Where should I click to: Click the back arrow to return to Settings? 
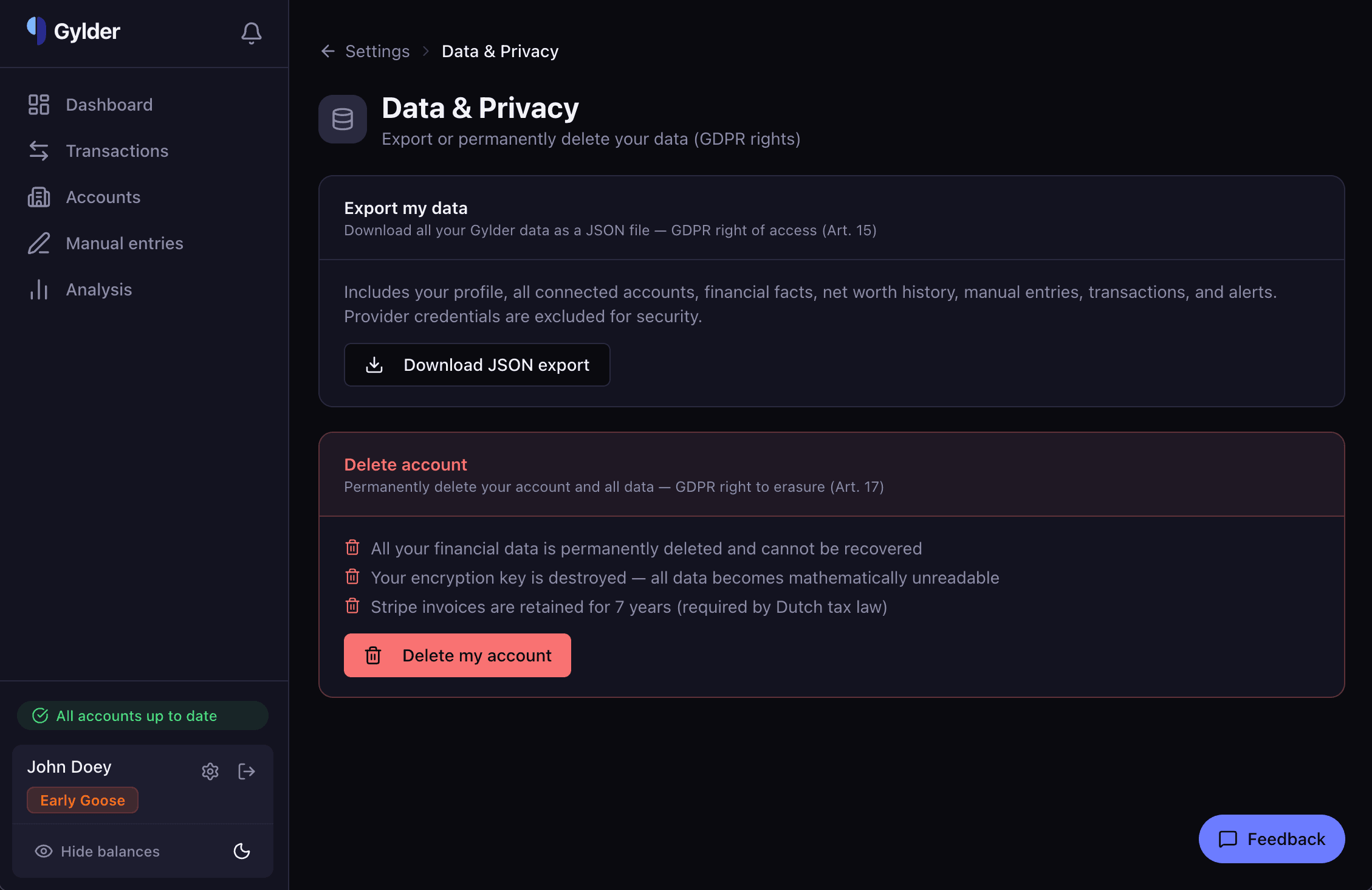(328, 51)
